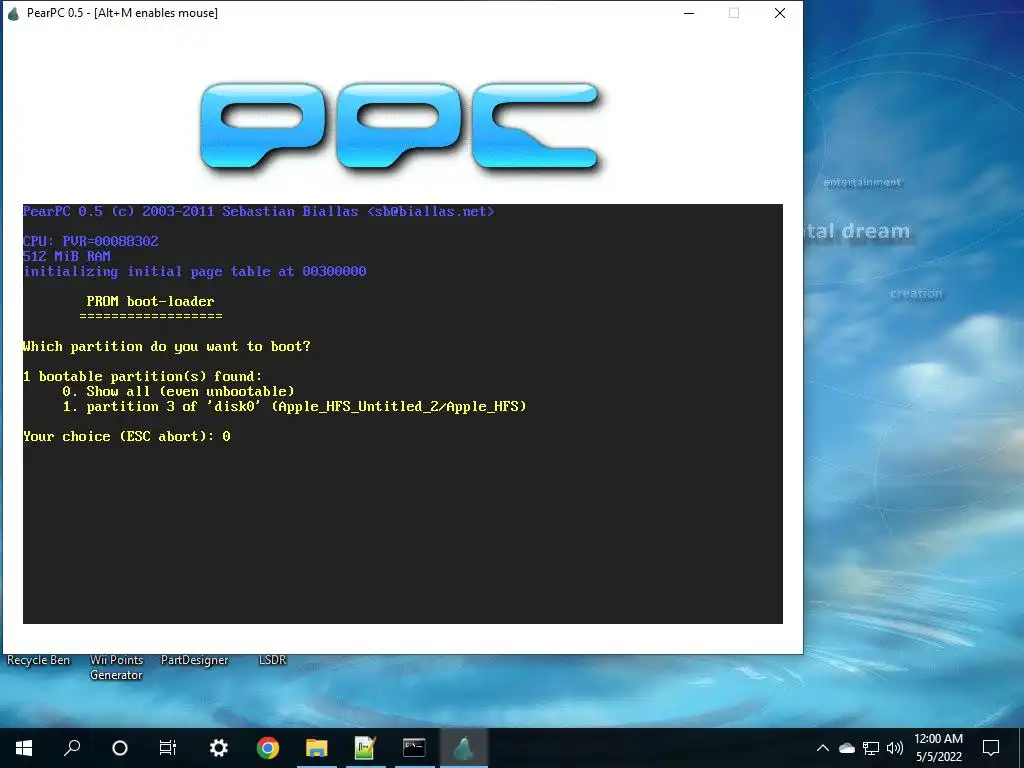Viewport: 1024px width, 768px height.
Task: Click the 'Your choice (ESC abort)' prompt line
Action: click(127, 436)
